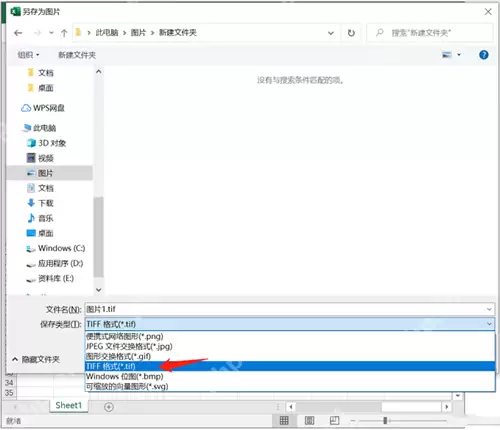Click 图片 in the address path
500x430 pixels.
pos(138,32)
